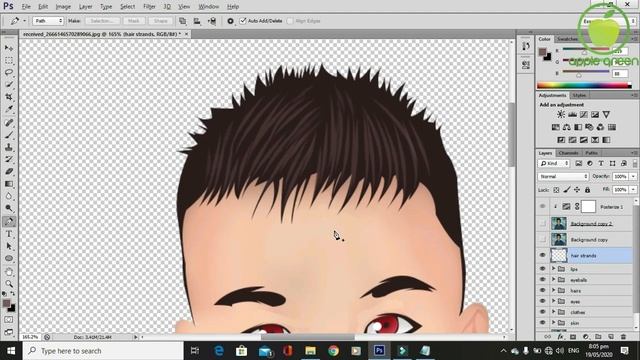Click the Curves adjustment icon
Viewport: 640px width, 360px height.
(x=584, y=115)
